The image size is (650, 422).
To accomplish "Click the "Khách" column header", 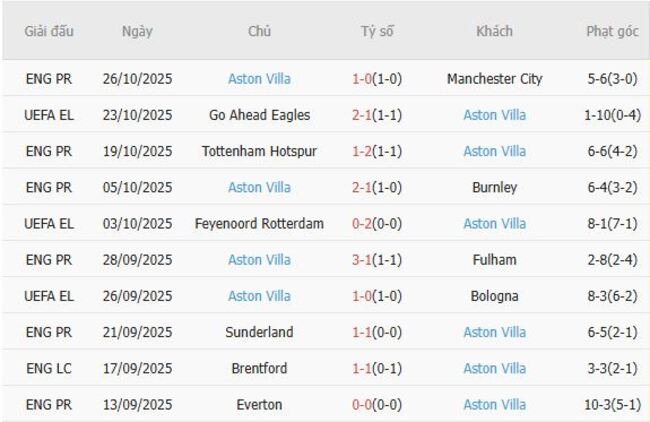I will (x=494, y=31).
